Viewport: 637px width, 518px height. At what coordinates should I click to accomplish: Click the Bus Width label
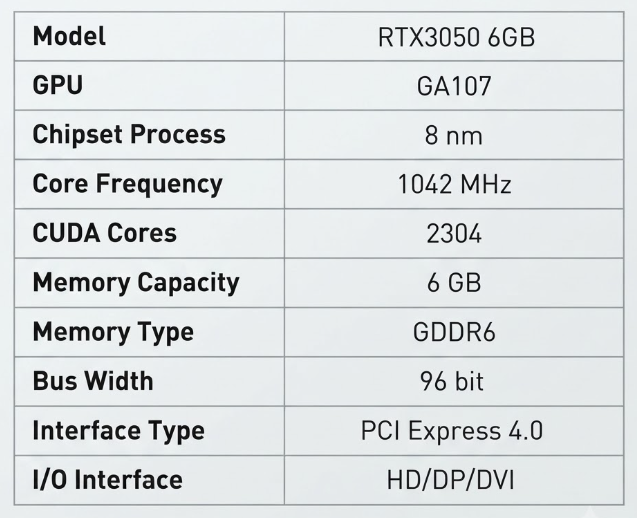coord(93,381)
